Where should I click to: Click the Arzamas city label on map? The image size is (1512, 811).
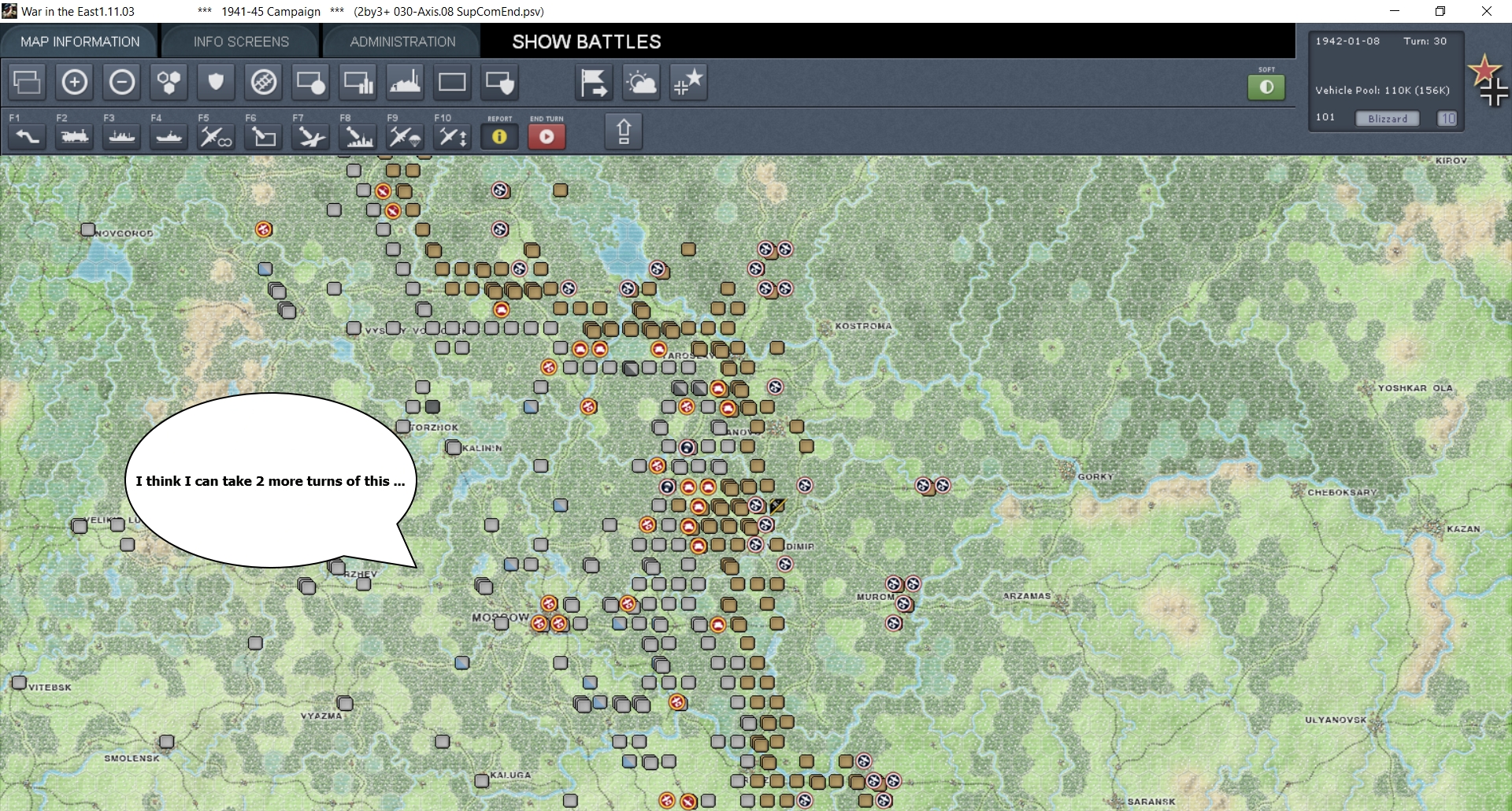tap(1027, 596)
